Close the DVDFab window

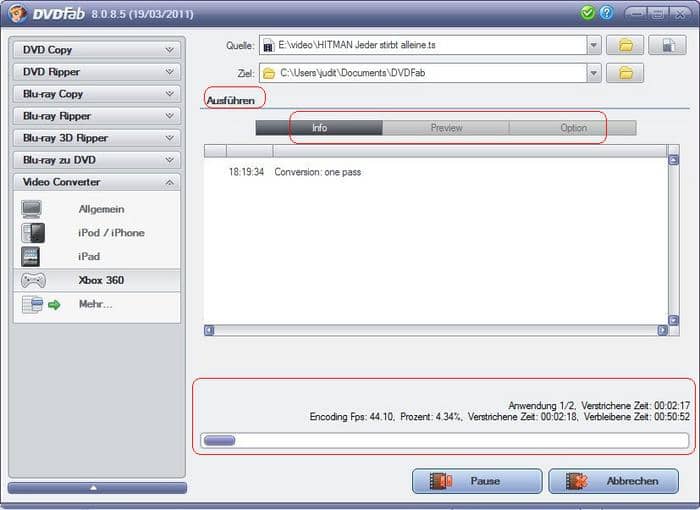point(680,13)
